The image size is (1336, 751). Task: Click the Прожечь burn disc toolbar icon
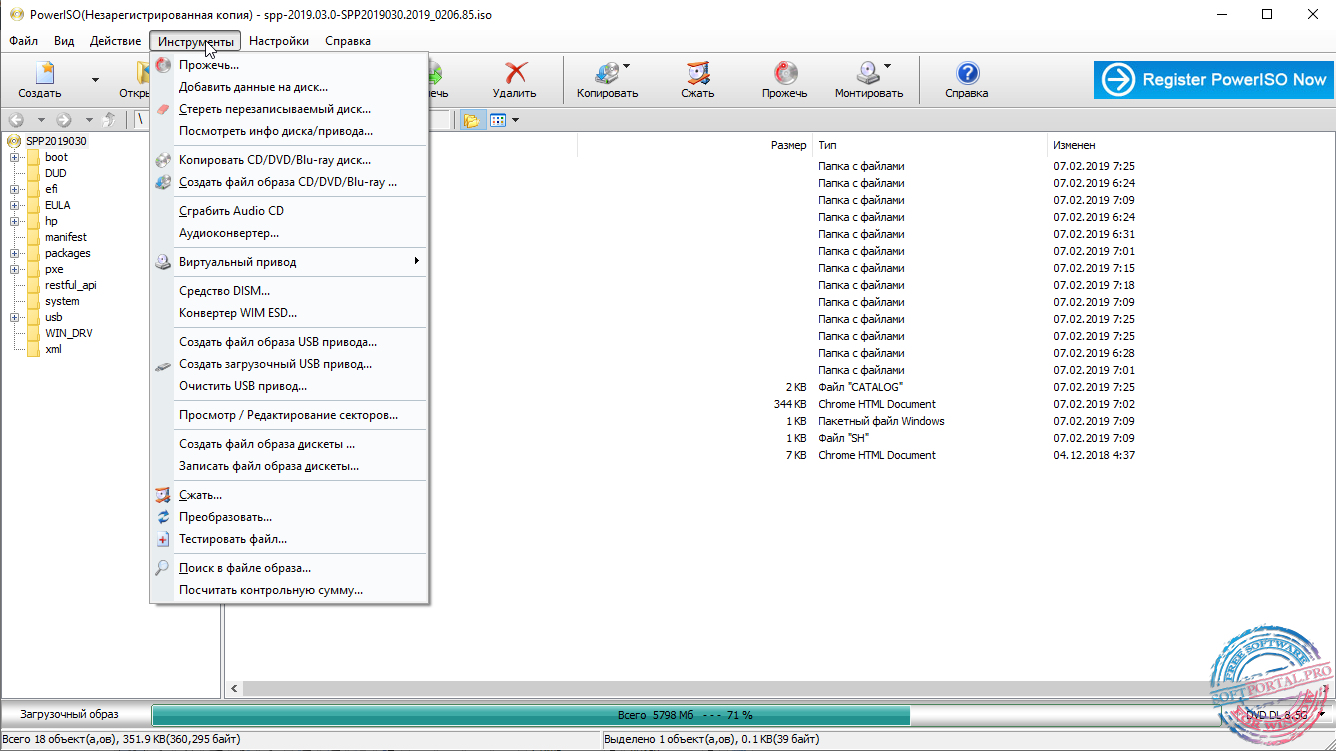pos(785,73)
